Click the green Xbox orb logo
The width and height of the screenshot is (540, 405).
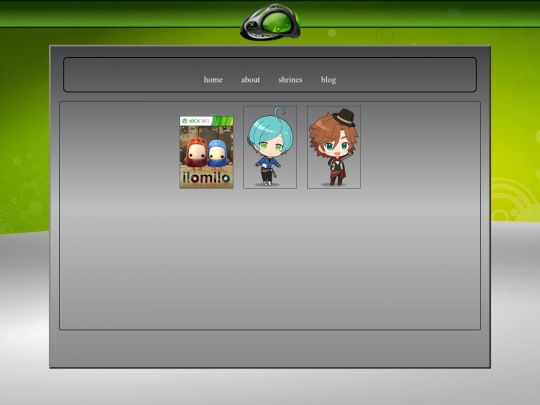pos(270,22)
